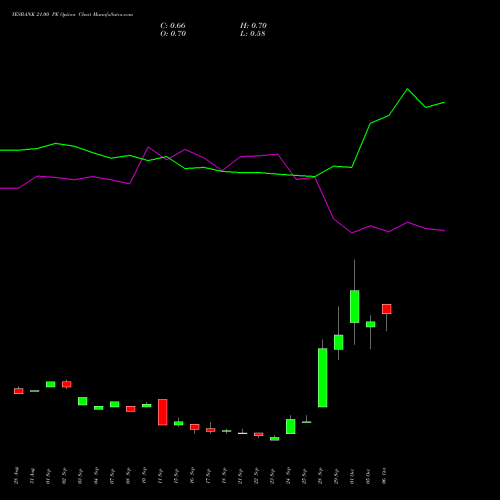The width and height of the screenshot is (500, 500).
Task: Click the YESBANK 21.00 PE chart title
Action: pyautogui.click(x=72, y=15)
